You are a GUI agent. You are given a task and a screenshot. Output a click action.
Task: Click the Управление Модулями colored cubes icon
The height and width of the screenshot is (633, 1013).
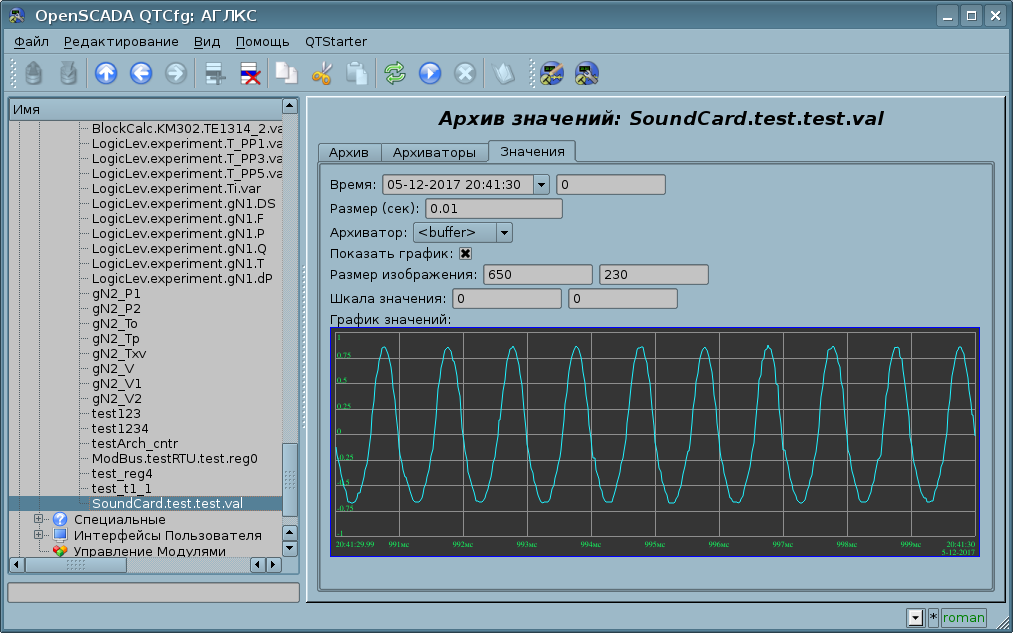(x=60, y=551)
